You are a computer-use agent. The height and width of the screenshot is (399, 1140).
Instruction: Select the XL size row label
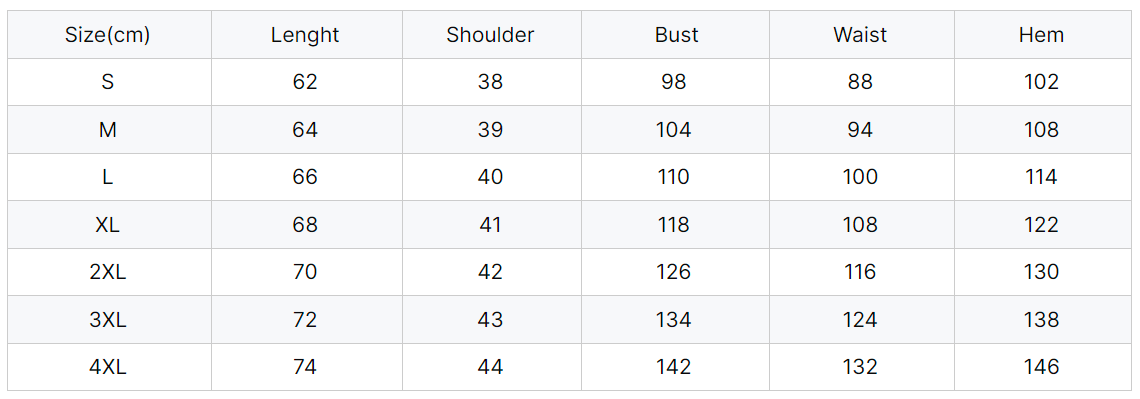coord(108,225)
